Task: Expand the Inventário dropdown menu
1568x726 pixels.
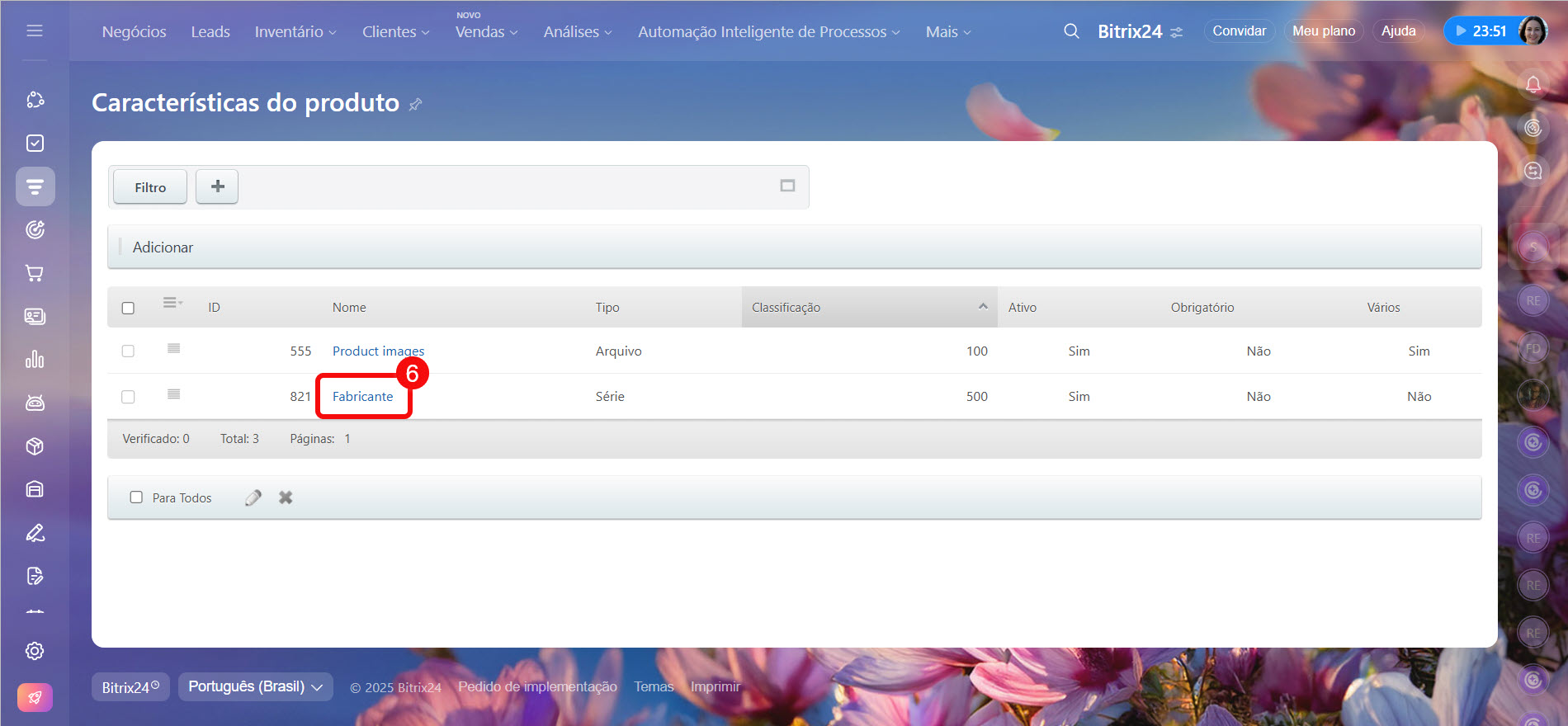Action: (x=295, y=32)
